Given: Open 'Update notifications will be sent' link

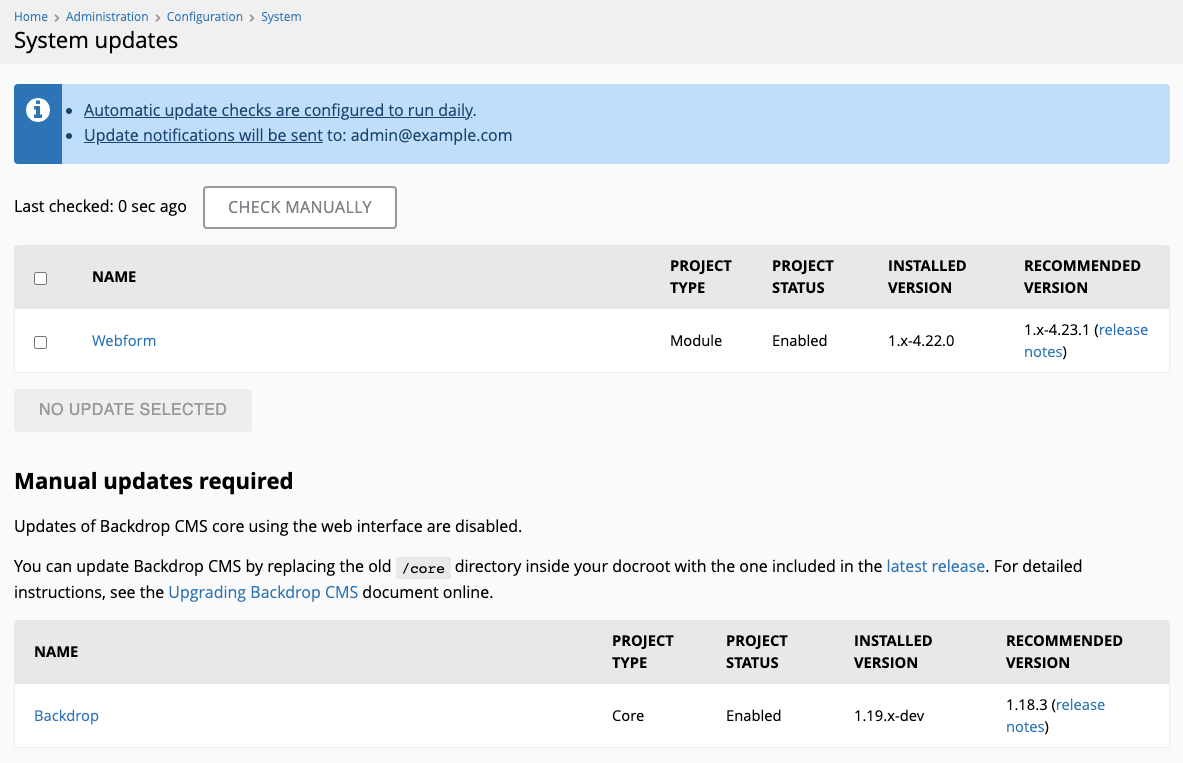Looking at the screenshot, I should pos(203,135).
